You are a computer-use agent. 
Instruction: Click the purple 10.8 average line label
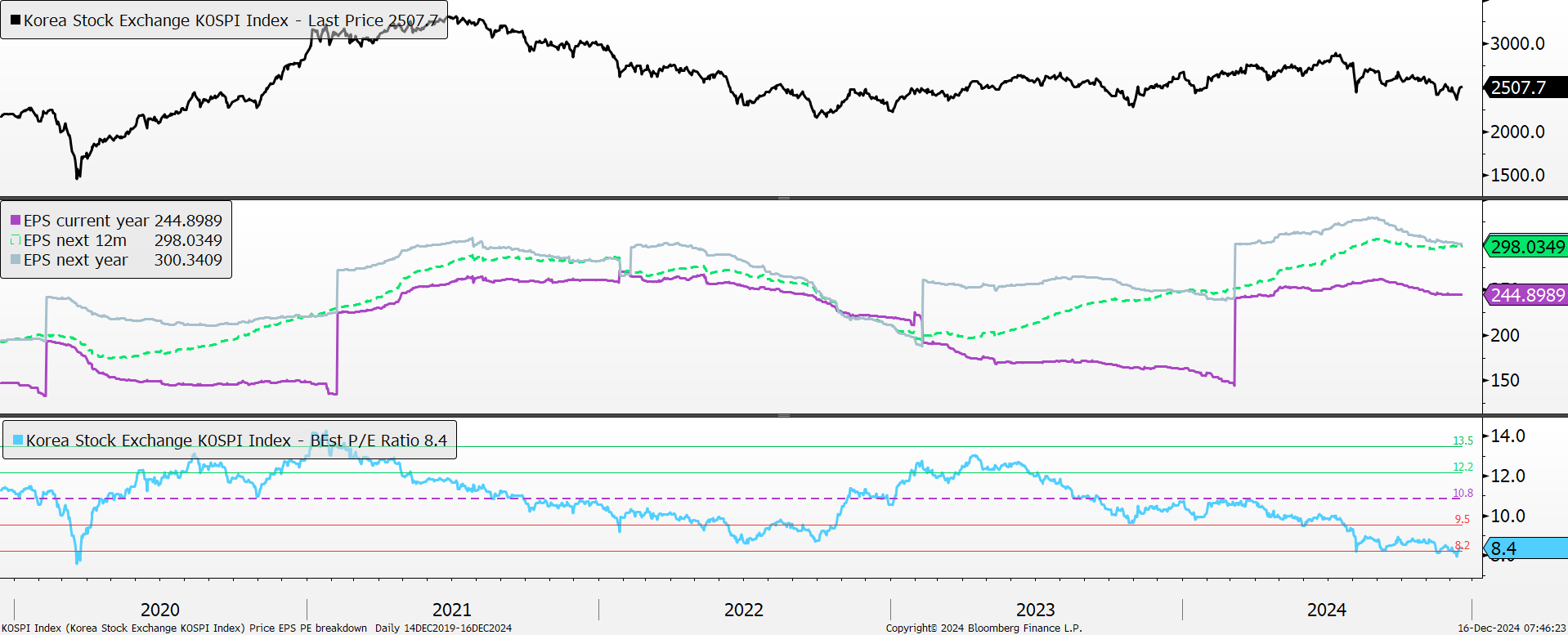coord(1463,493)
